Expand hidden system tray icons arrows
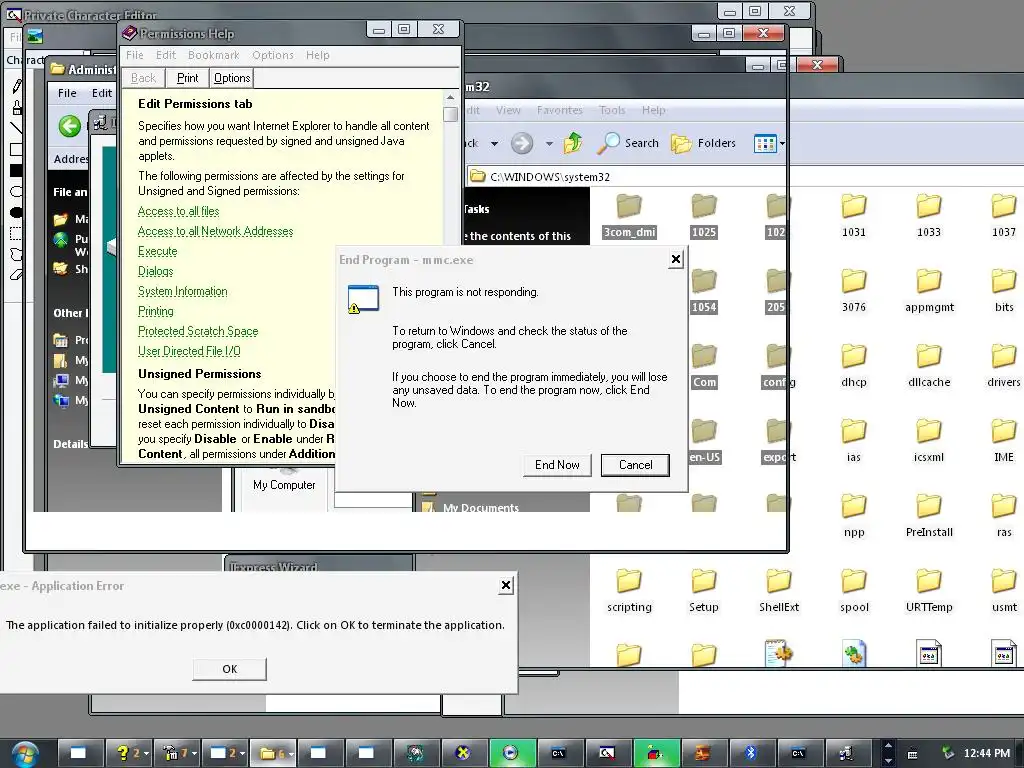 point(888,753)
